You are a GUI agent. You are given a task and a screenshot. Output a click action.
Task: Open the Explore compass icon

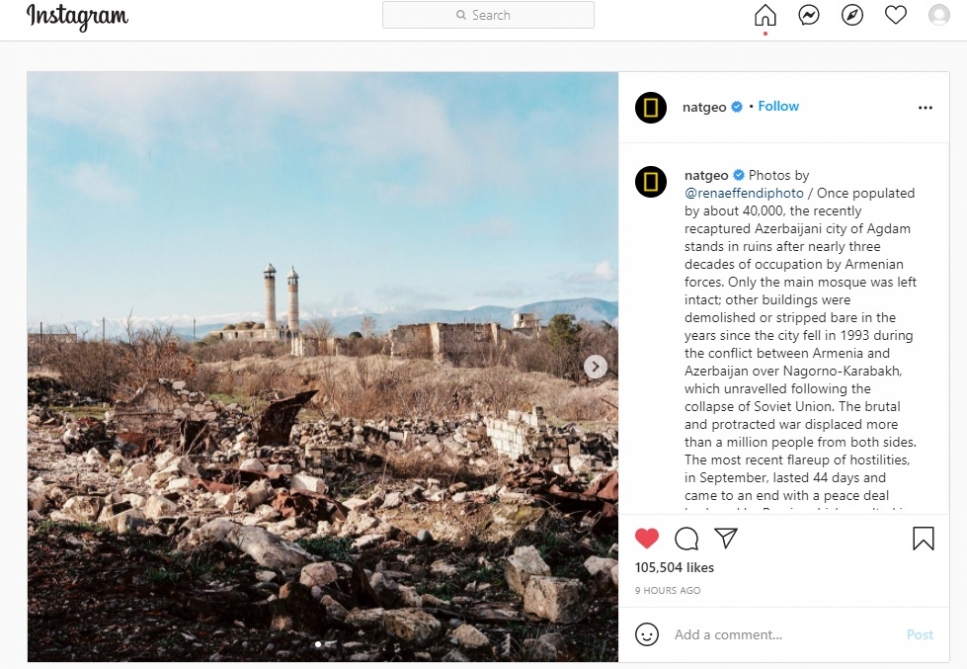(x=852, y=15)
